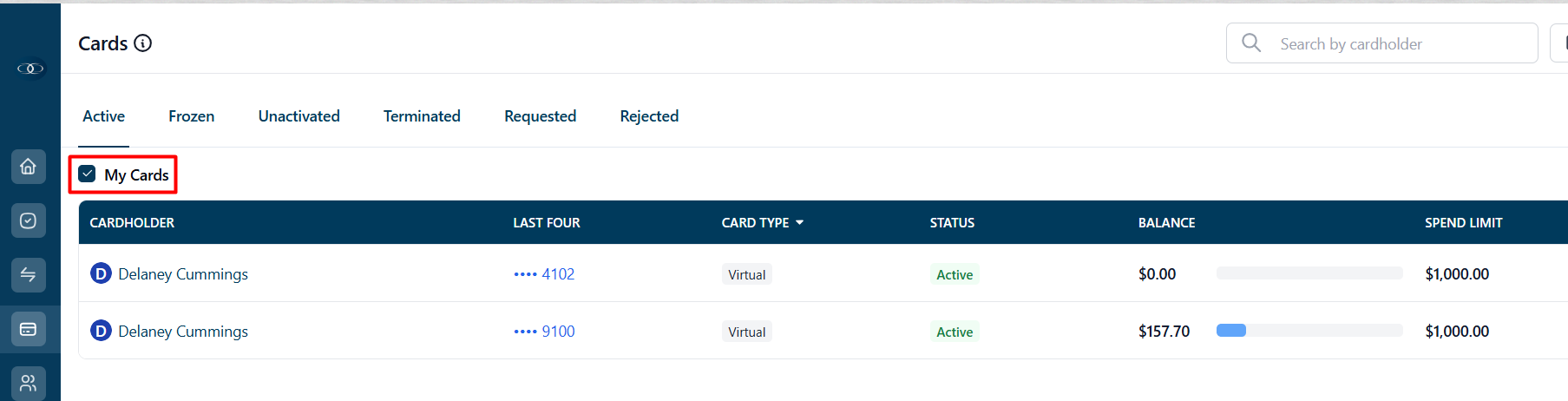This screenshot has height=401, width=1568.
Task: Click the company logo in the sidebar
Action: (30, 69)
